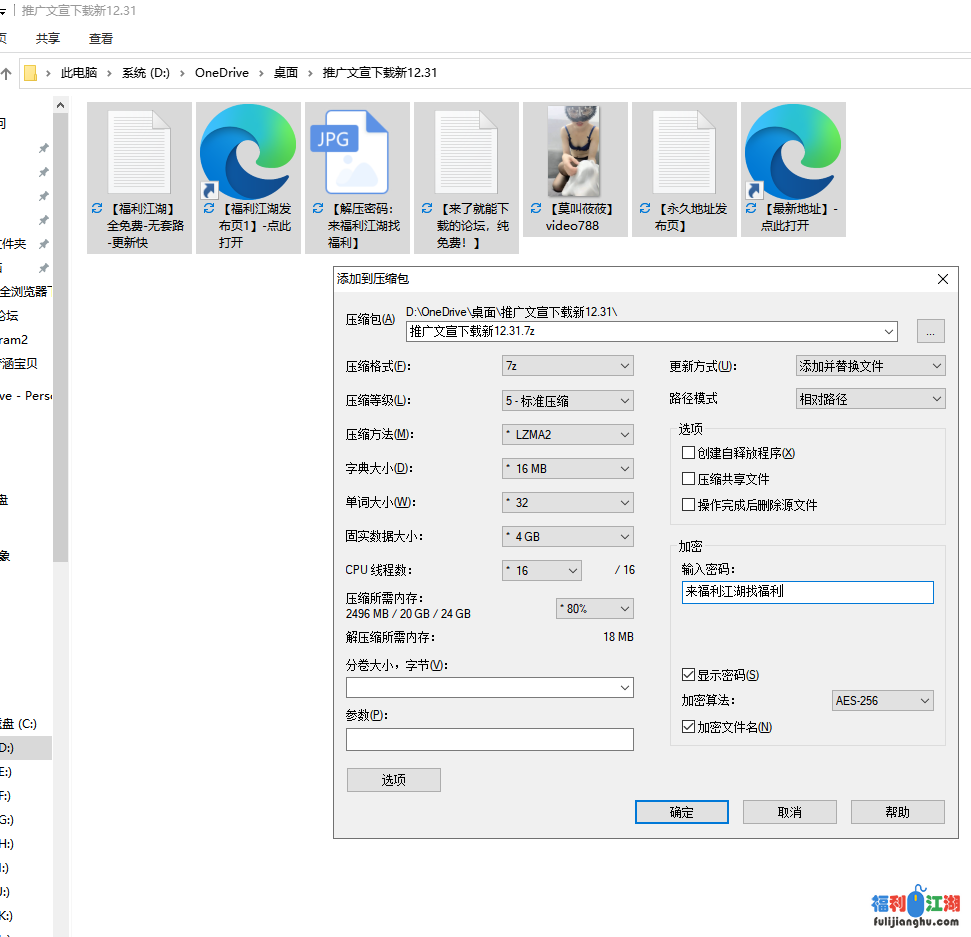This screenshot has width=971, height=937.
Task: Open the 压缩格式 7z dropdown
Action: [x=567, y=366]
